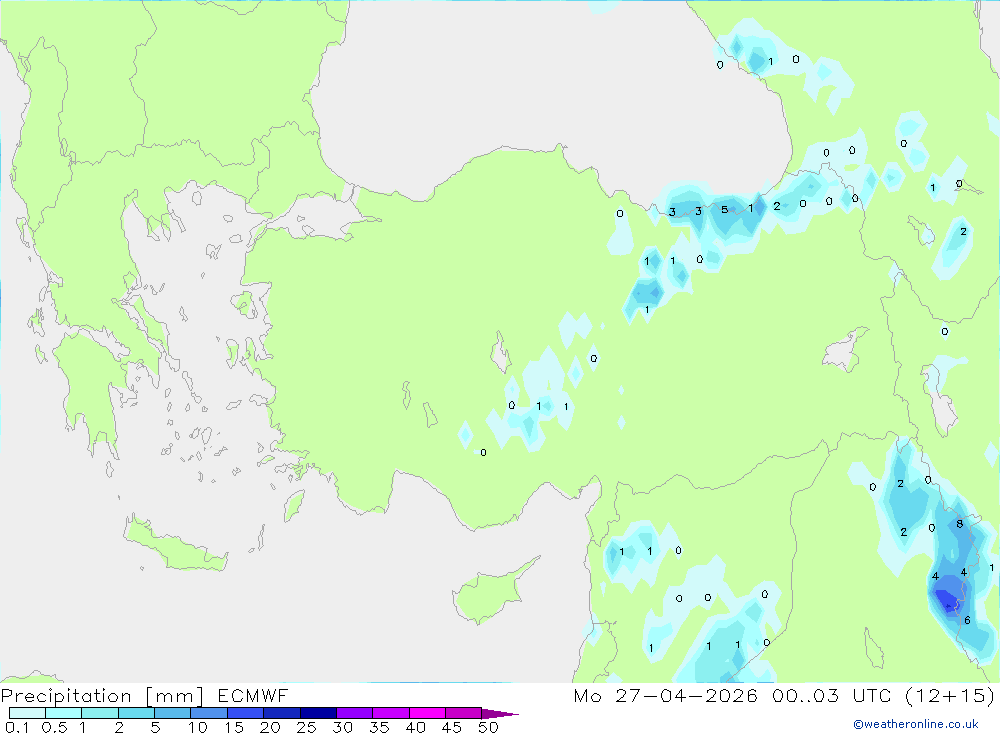Click the '45' legend scale label
Image resolution: width=1000 pixels, height=733 pixels.
(452, 727)
